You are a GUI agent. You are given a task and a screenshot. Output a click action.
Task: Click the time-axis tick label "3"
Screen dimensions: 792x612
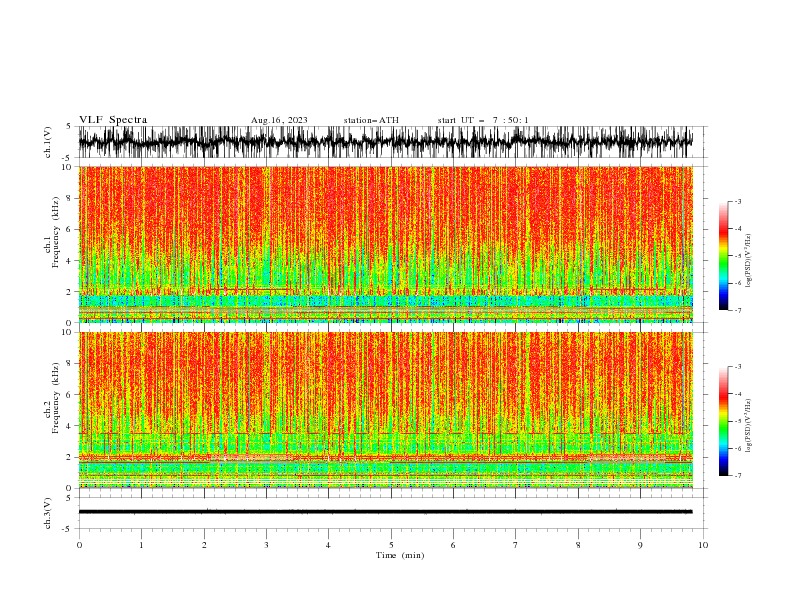tap(266, 545)
